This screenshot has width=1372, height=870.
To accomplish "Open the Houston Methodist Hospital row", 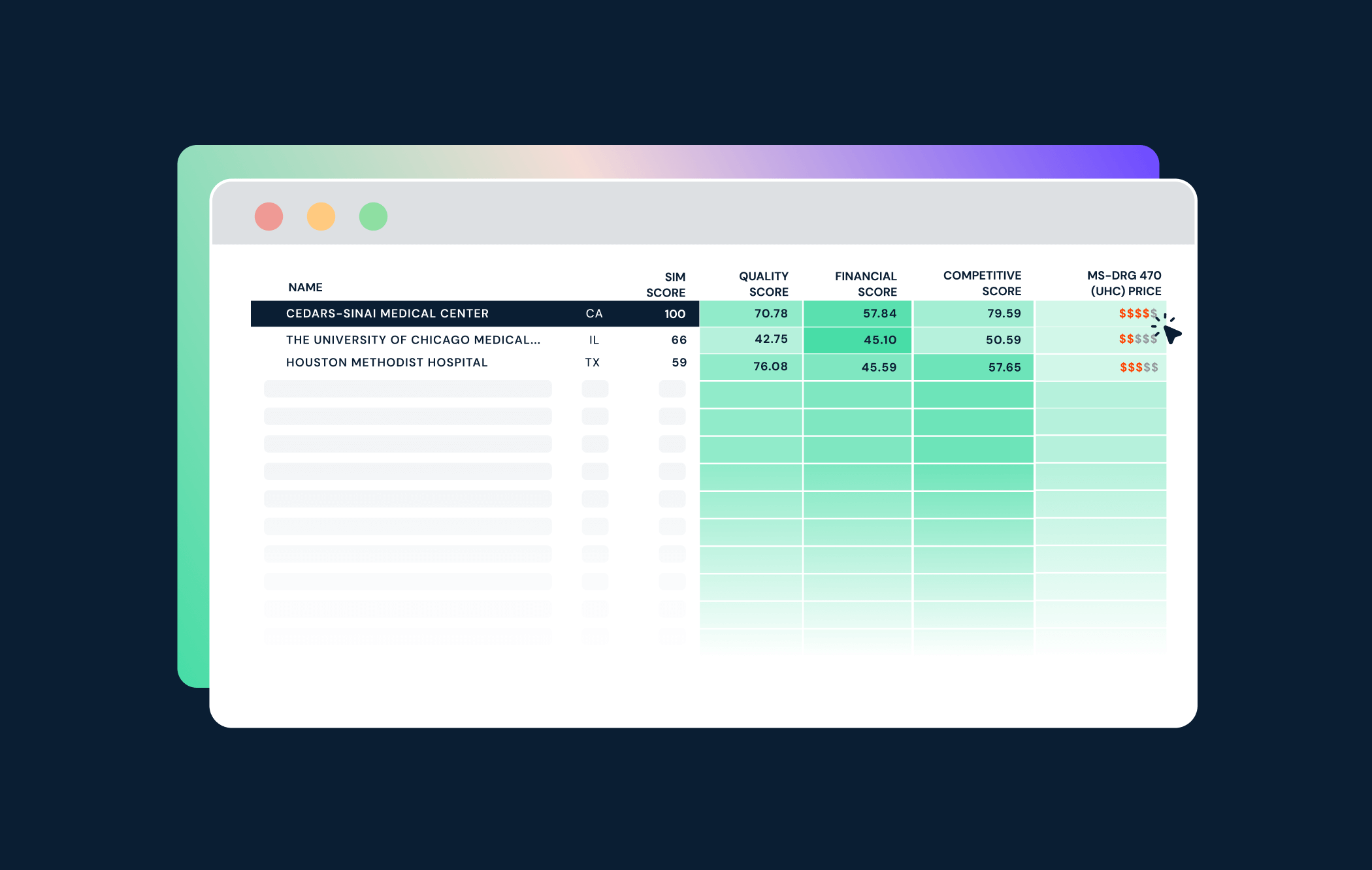I will pyautogui.click(x=386, y=362).
